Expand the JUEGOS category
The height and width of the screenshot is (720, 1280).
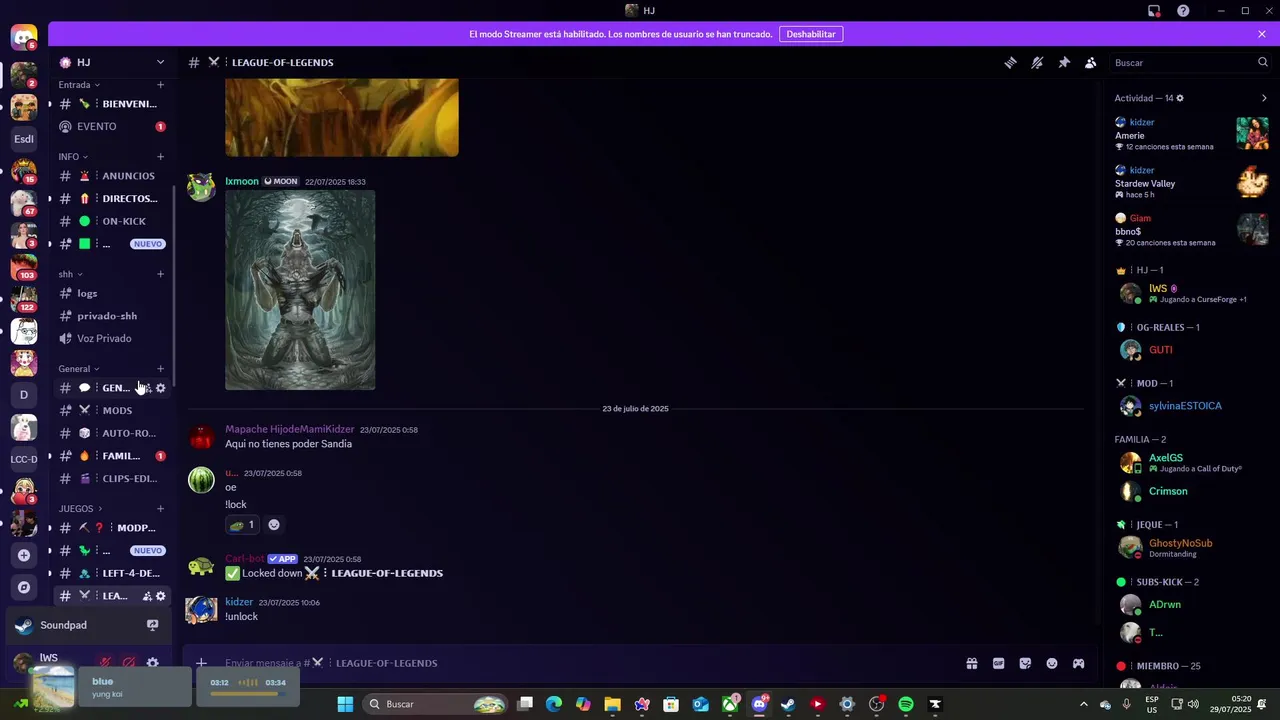80,509
